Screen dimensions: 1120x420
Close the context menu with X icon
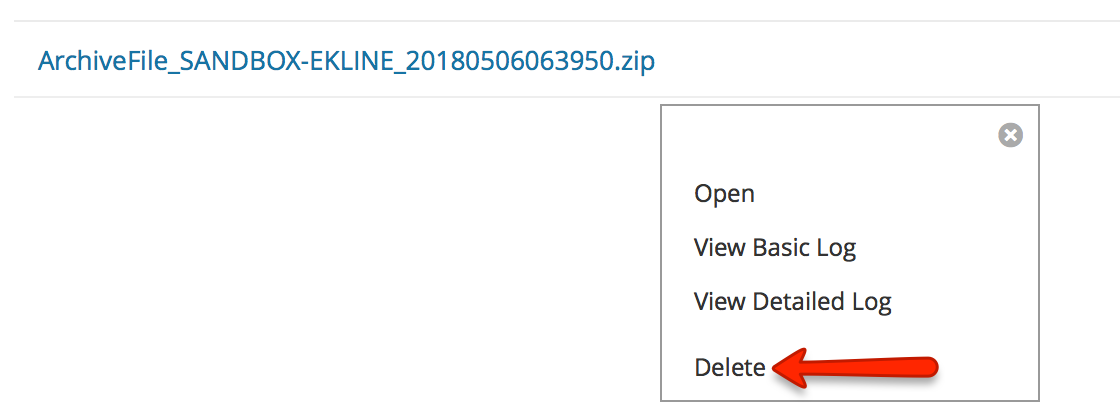coord(1010,135)
